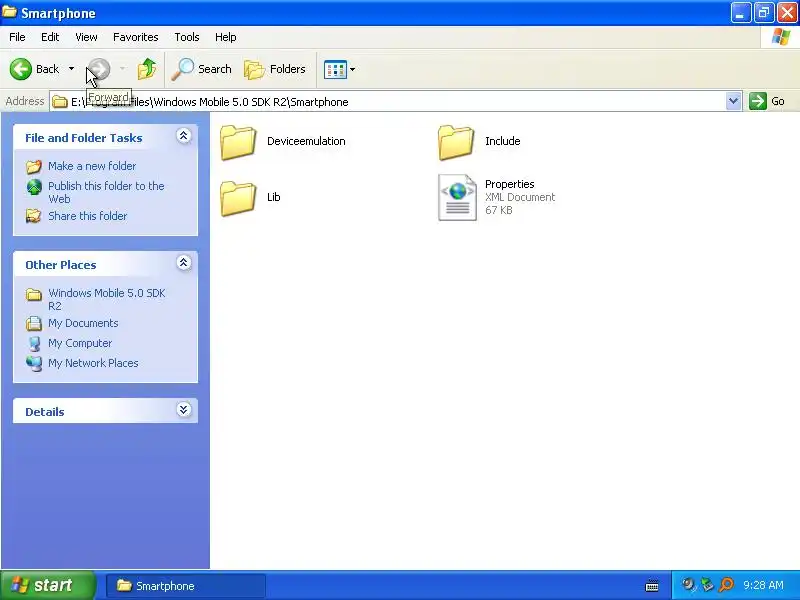The image size is (800, 600).
Task: Open the Edit menu
Action: pos(50,37)
